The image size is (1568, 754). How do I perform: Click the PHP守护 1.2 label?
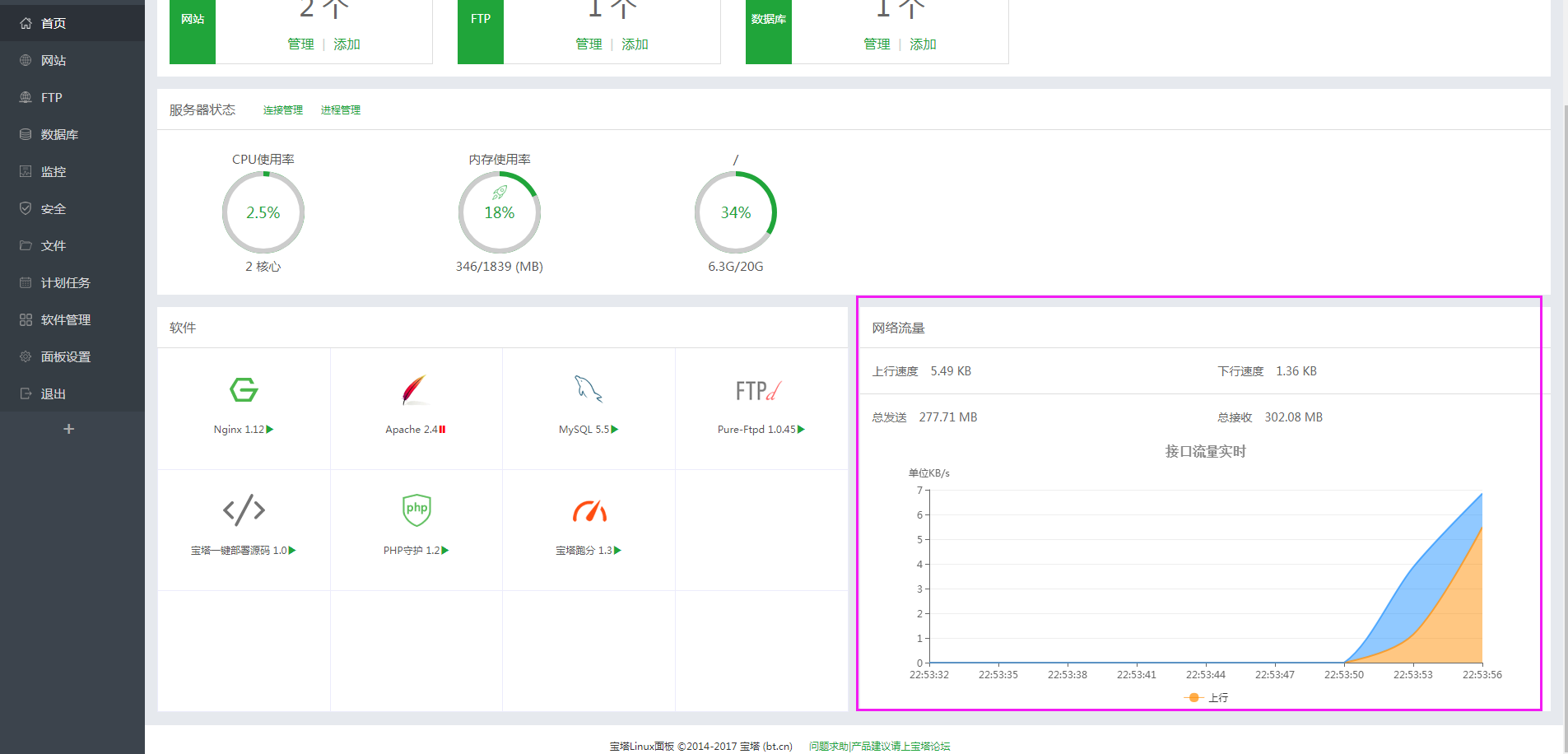point(412,551)
